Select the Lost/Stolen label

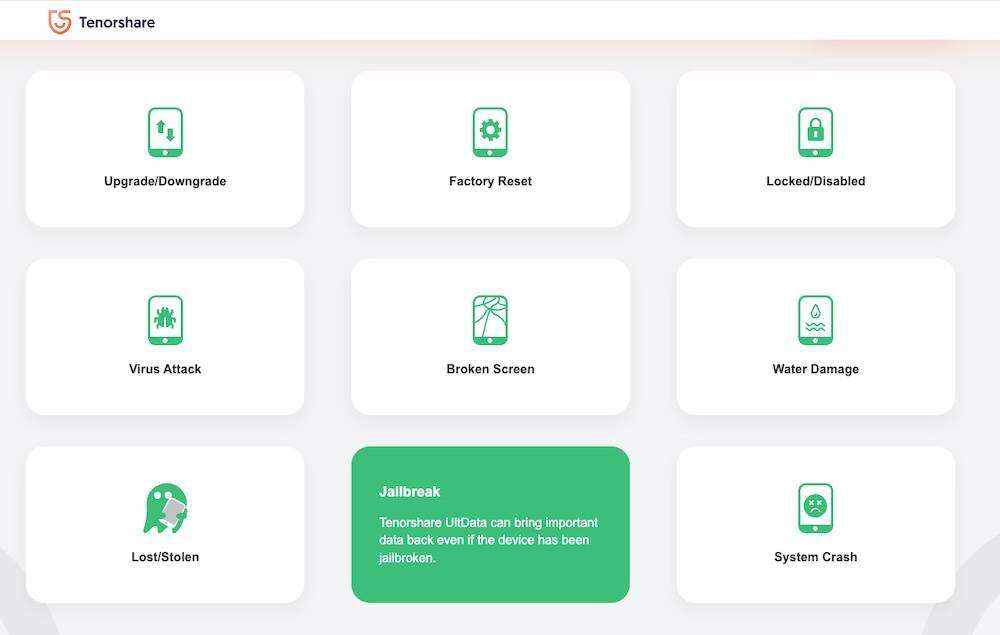[x=165, y=557]
